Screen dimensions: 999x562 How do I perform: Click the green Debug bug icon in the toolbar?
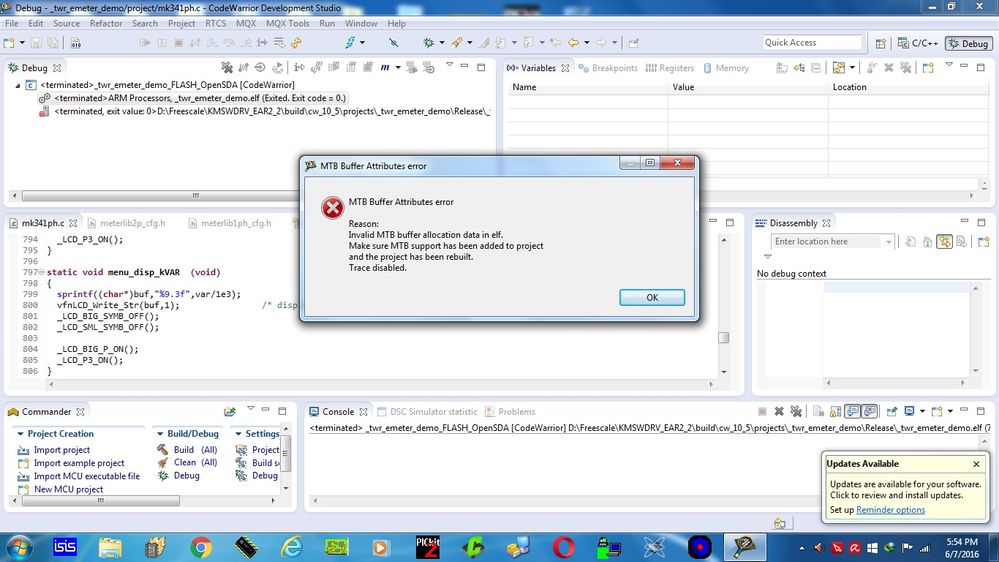tap(429, 43)
